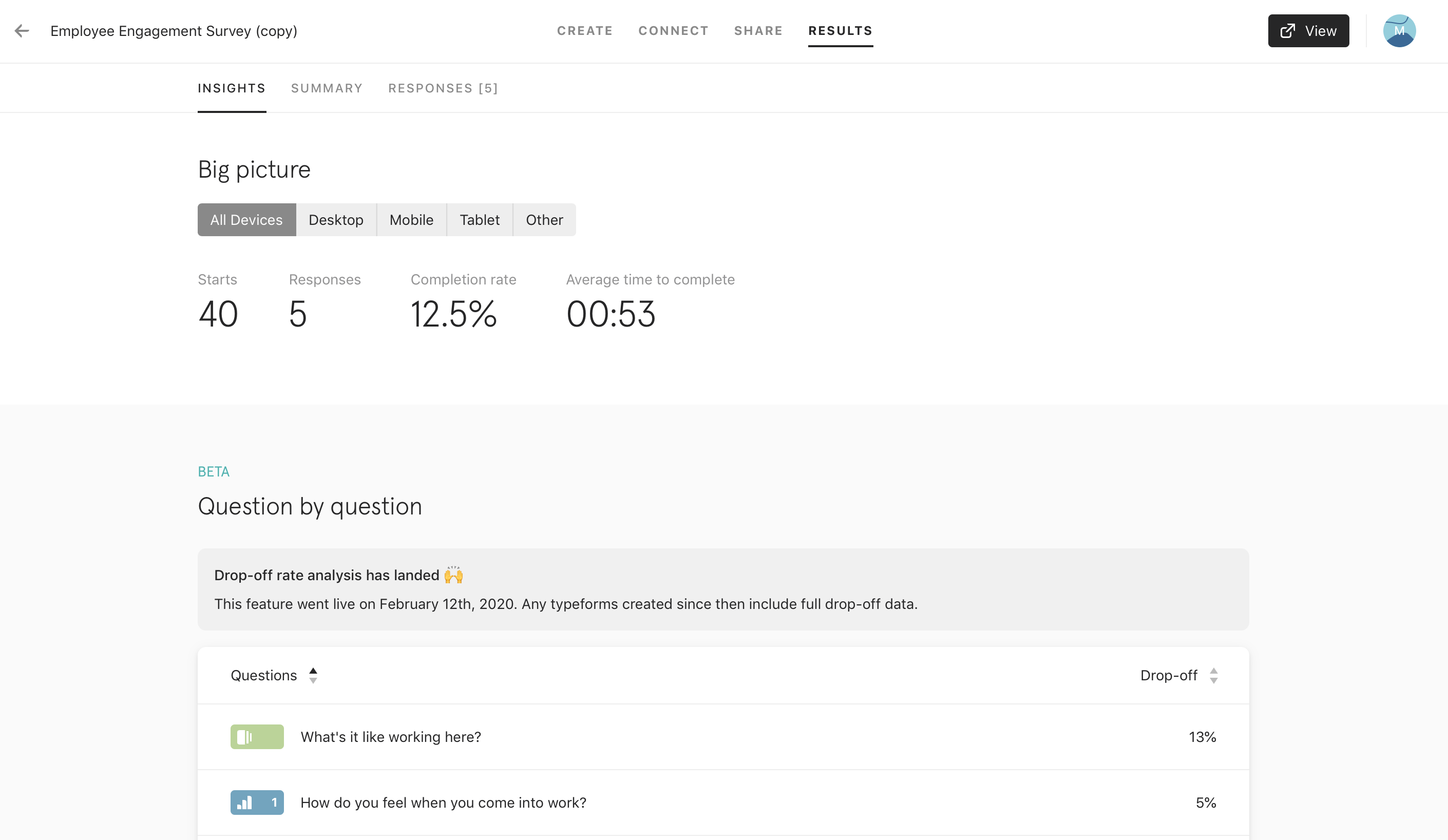Filter results by Desktop
Viewport: 1448px width, 840px height.
[x=336, y=219]
